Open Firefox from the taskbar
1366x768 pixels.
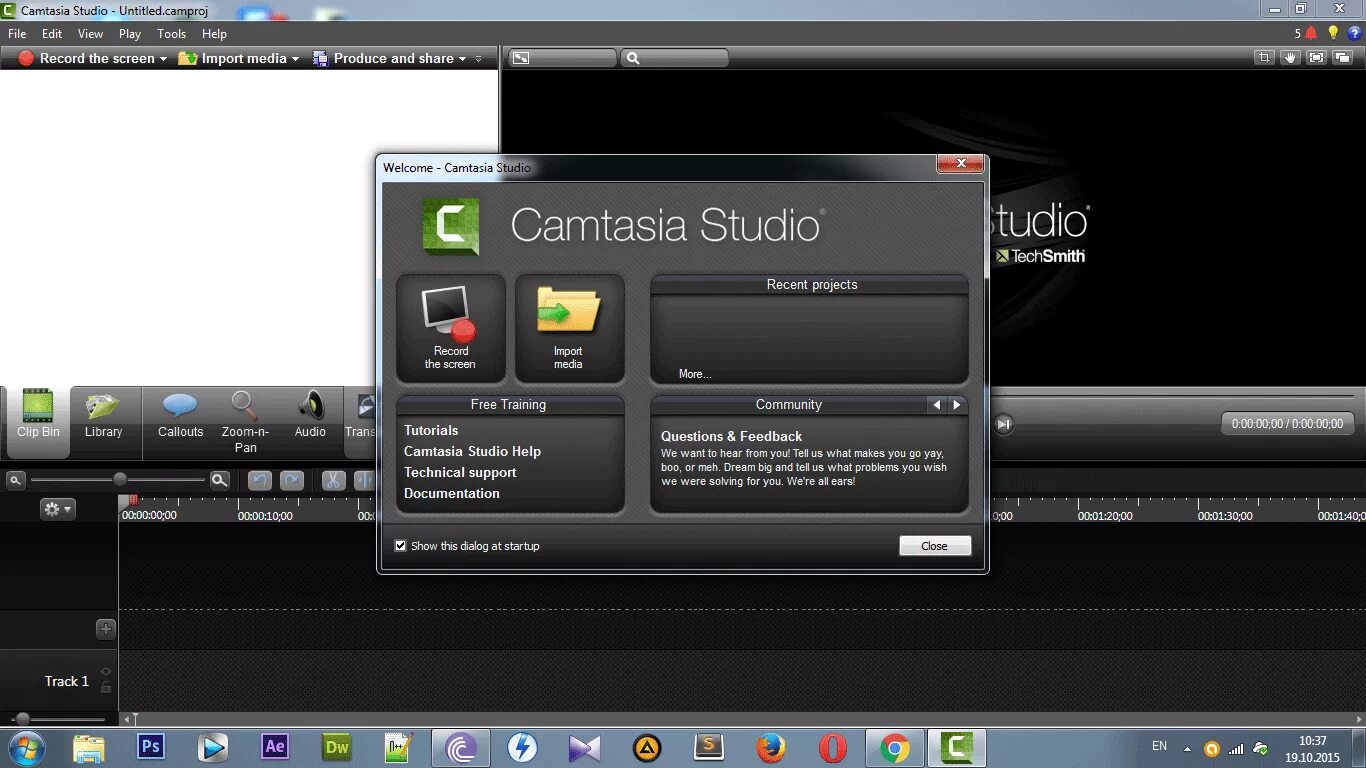click(x=771, y=748)
